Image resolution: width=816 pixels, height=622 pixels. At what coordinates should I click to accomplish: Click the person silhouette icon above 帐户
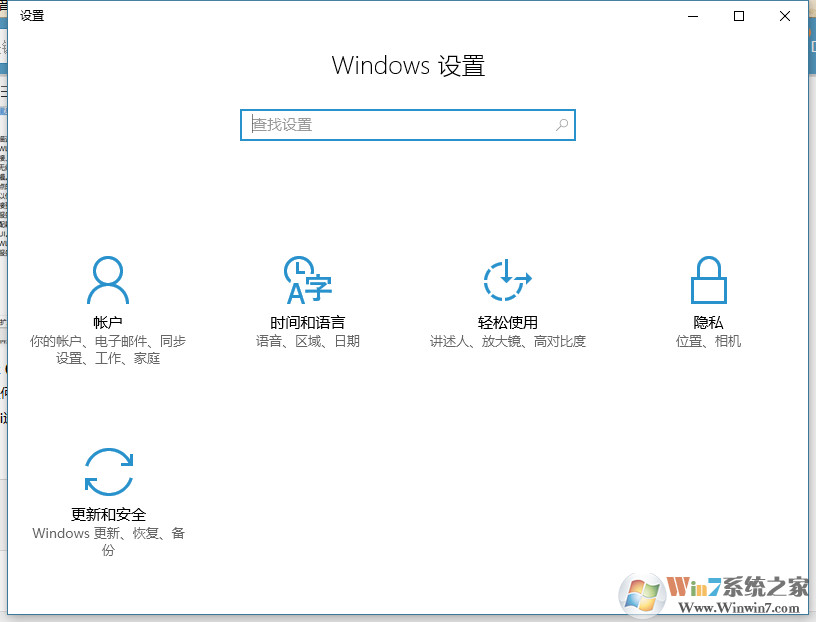108,278
